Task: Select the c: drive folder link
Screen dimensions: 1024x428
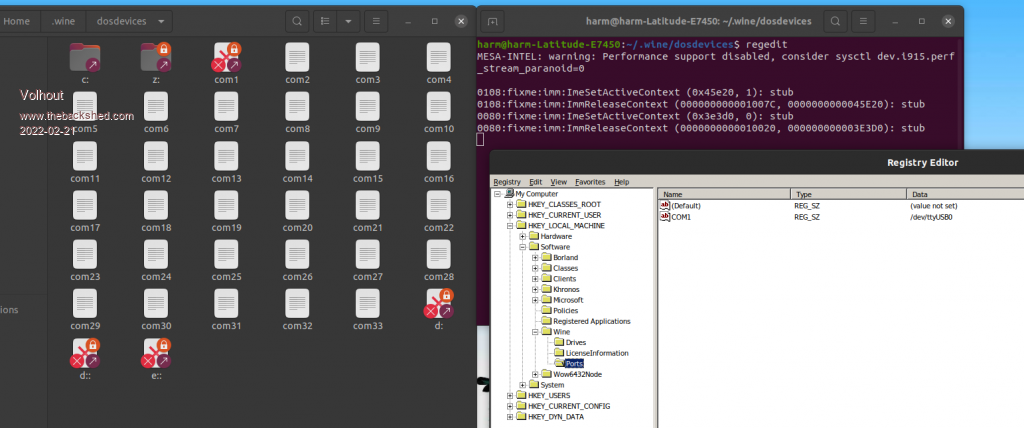Action: click(x=85, y=57)
